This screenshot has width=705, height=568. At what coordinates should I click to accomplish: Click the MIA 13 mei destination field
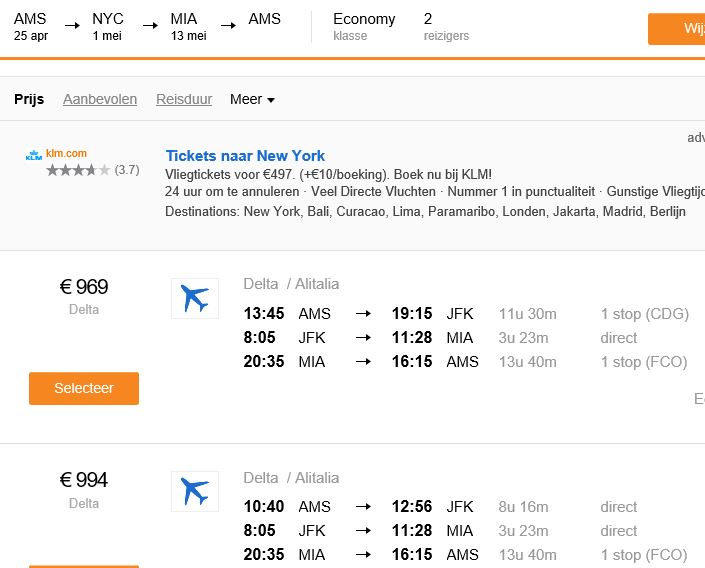pyautogui.click(x=188, y=26)
